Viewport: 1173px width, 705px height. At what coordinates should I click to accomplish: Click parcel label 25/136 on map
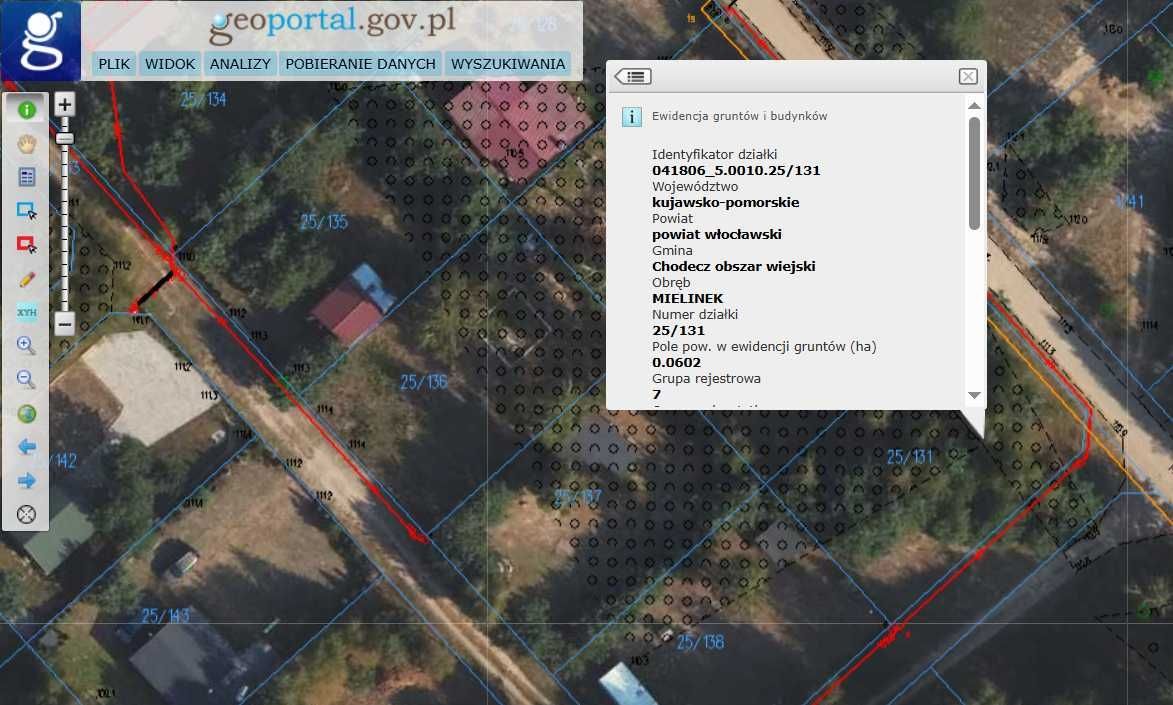[x=423, y=382]
